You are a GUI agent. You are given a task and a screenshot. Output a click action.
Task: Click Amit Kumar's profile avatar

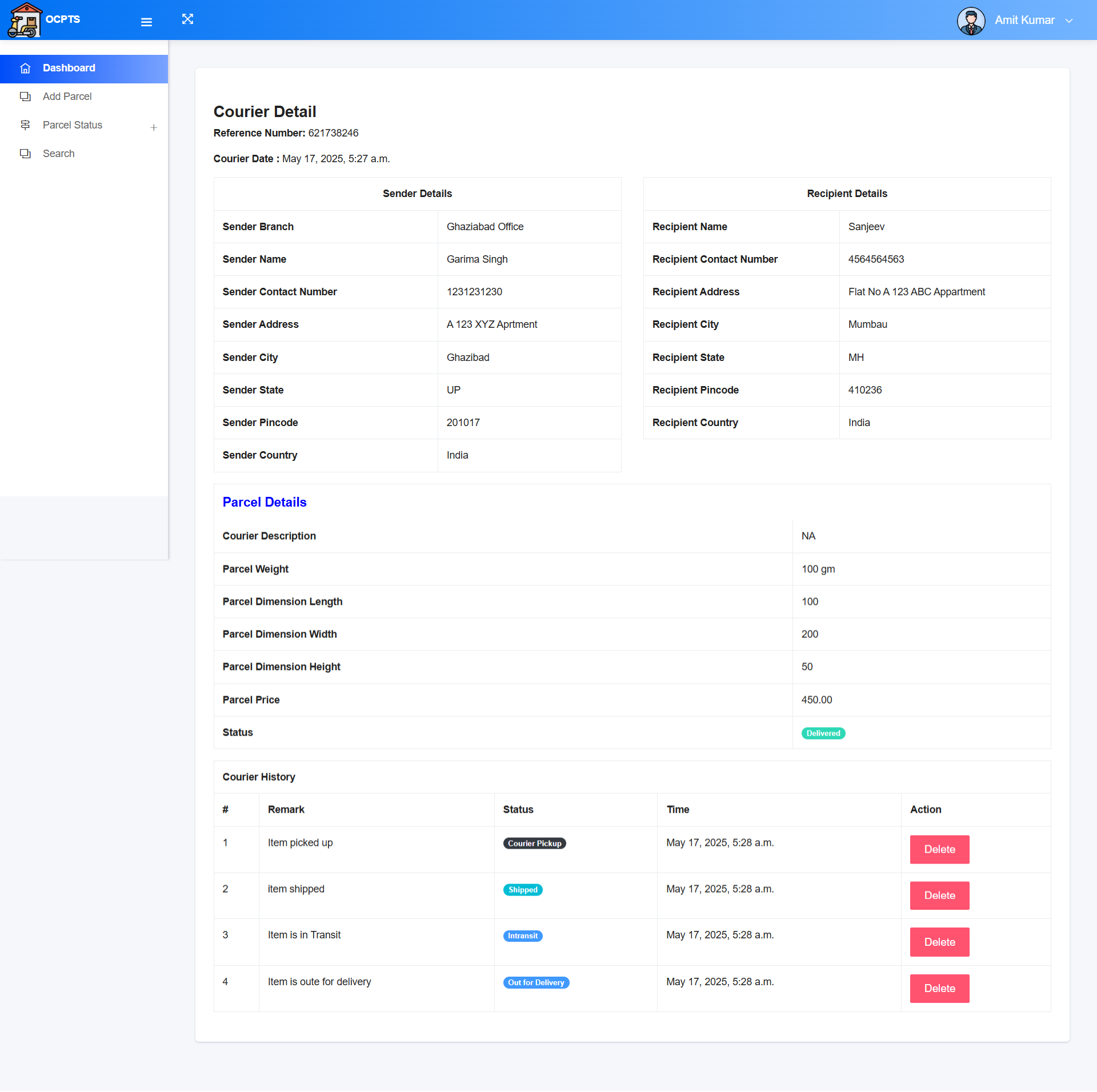(x=971, y=21)
